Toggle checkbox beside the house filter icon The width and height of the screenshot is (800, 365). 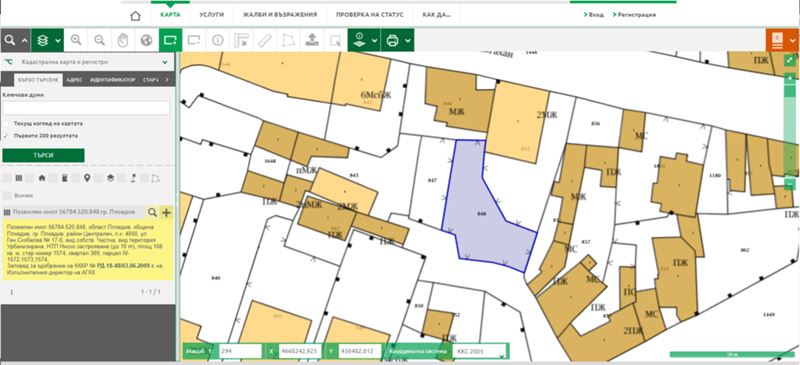point(30,178)
